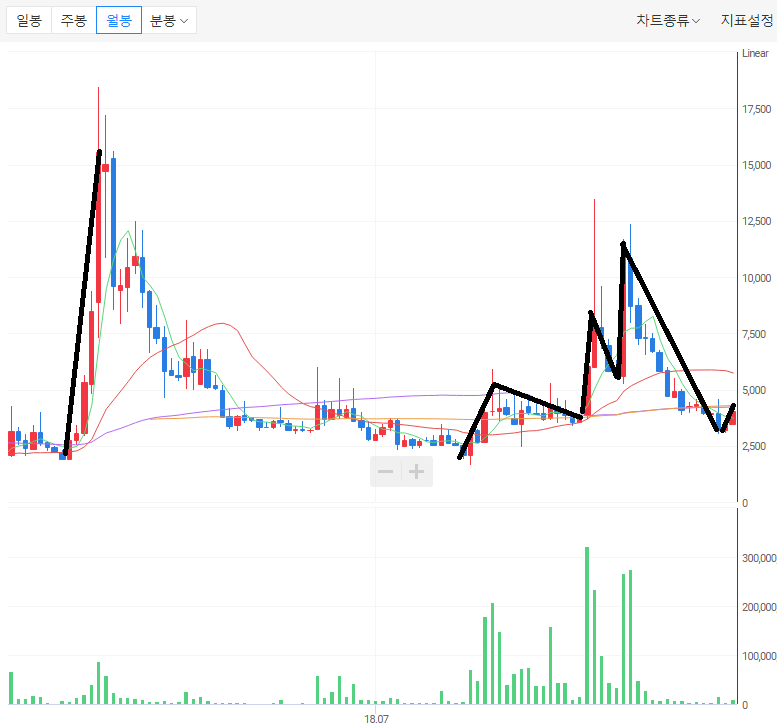Click the 200,000 volume axis label

click(x=759, y=607)
